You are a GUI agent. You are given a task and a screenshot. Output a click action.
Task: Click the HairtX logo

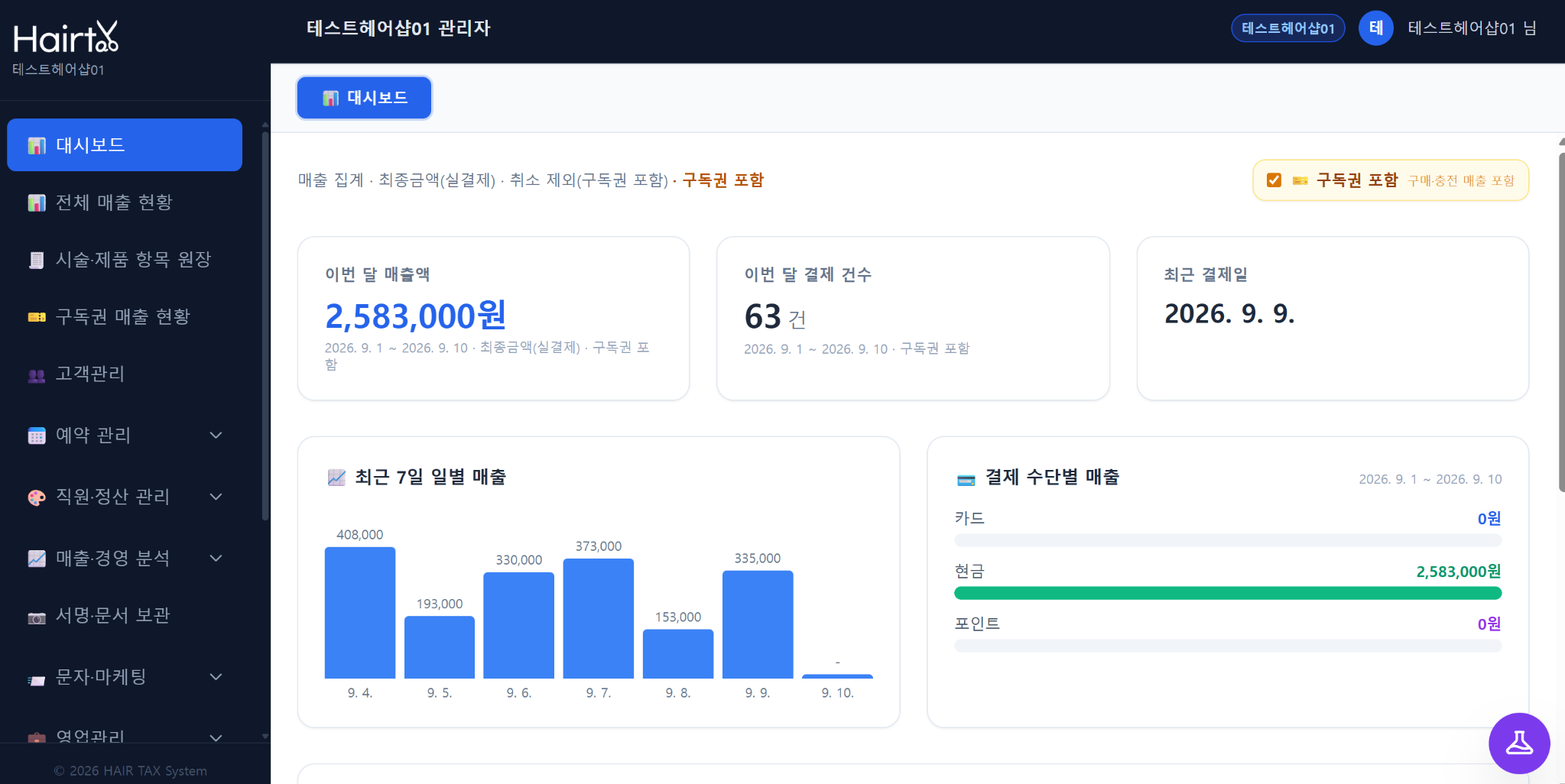(66, 37)
